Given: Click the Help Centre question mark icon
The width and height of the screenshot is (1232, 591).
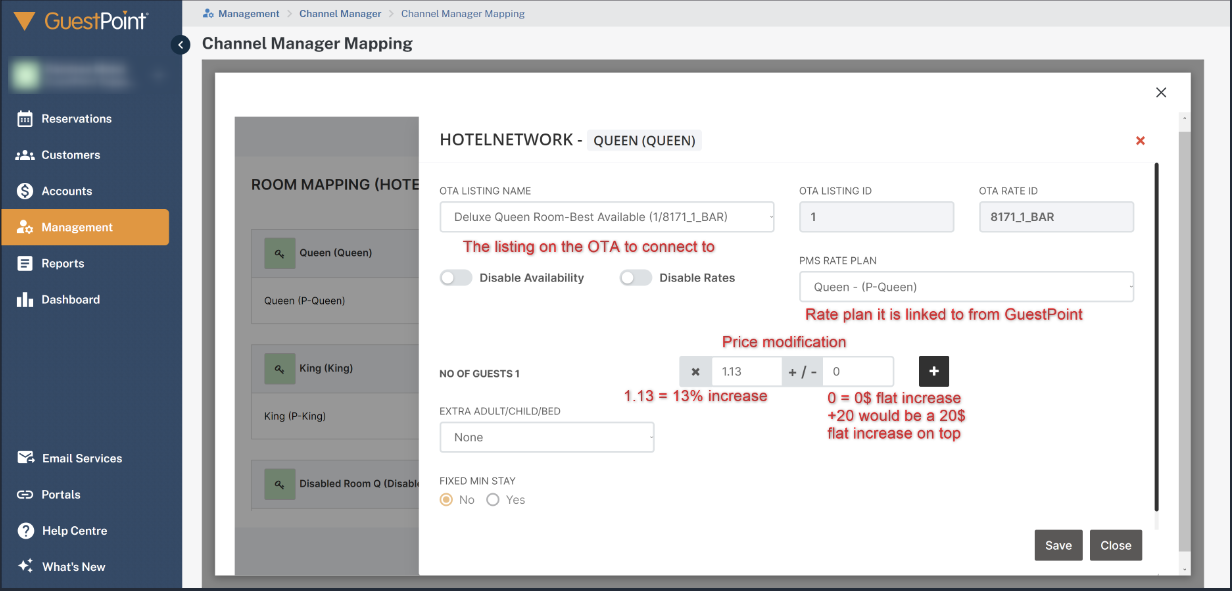Looking at the screenshot, I should 25,530.
